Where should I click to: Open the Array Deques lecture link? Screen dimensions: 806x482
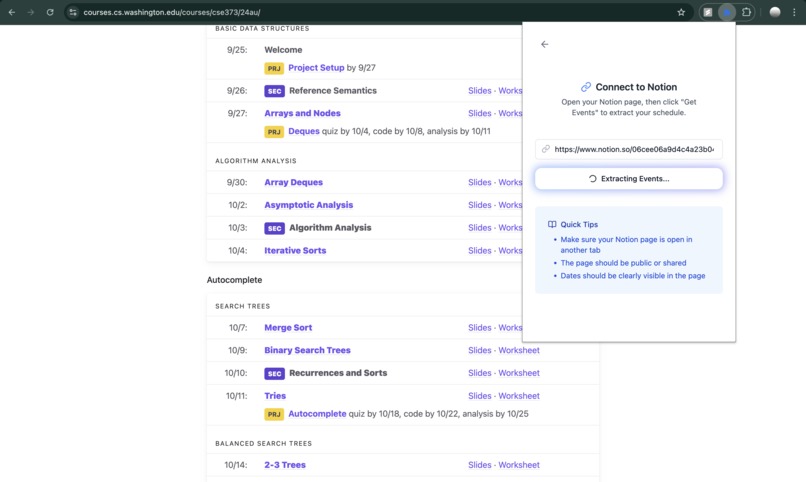(294, 182)
